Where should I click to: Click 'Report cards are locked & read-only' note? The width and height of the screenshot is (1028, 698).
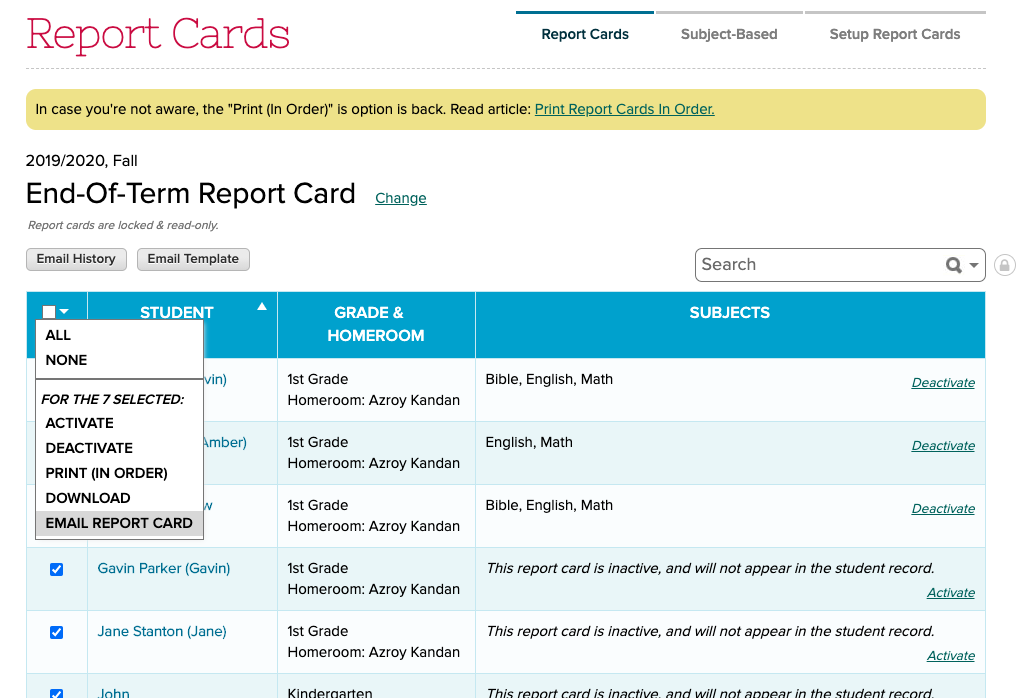pos(123,225)
